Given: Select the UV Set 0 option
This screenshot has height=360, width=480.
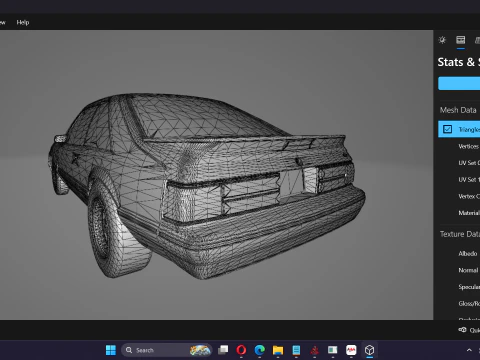Looking at the screenshot, I should point(469,163).
